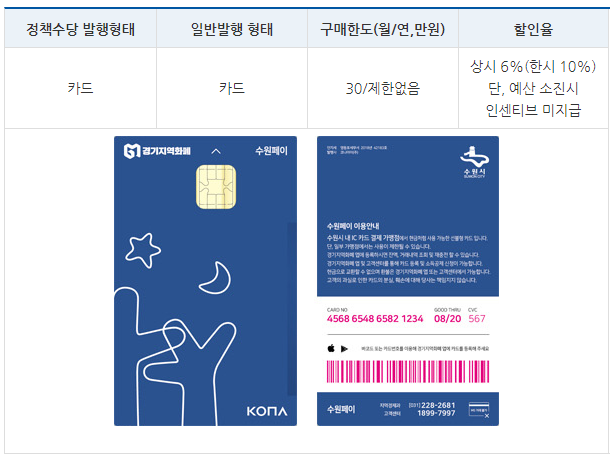Select the 할인율 column header
Image resolution: width=613 pixels, height=458 pixels.
(533, 29)
